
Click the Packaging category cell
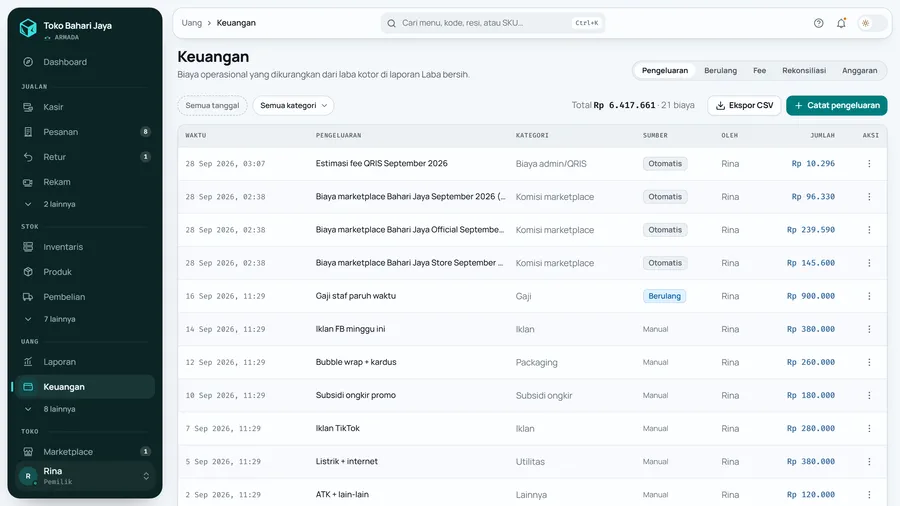coord(536,363)
